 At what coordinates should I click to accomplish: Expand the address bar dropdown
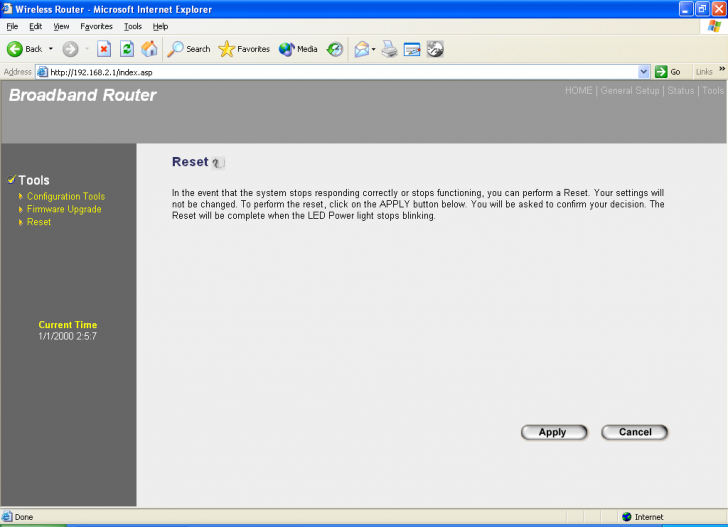(644, 72)
